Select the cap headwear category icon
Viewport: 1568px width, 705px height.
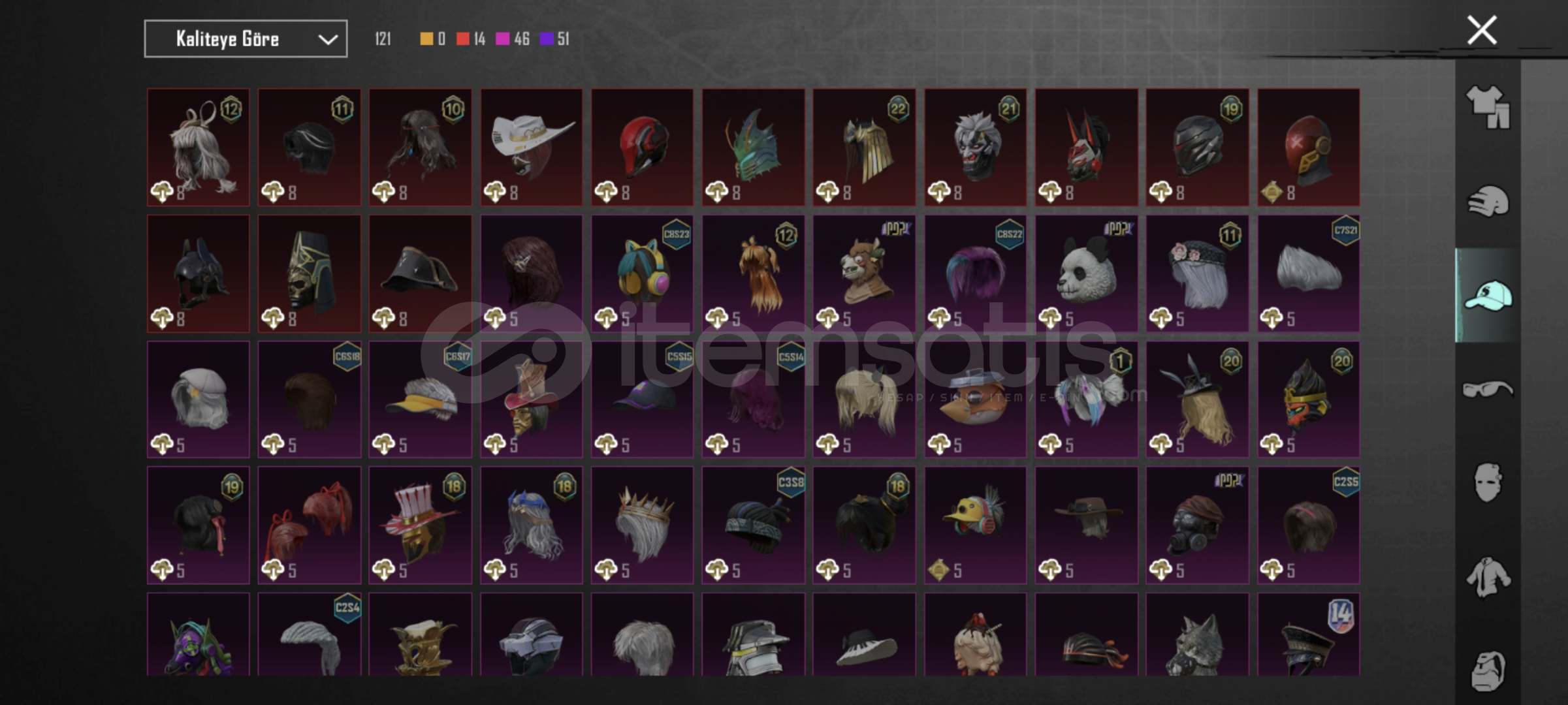pyautogui.click(x=1487, y=296)
